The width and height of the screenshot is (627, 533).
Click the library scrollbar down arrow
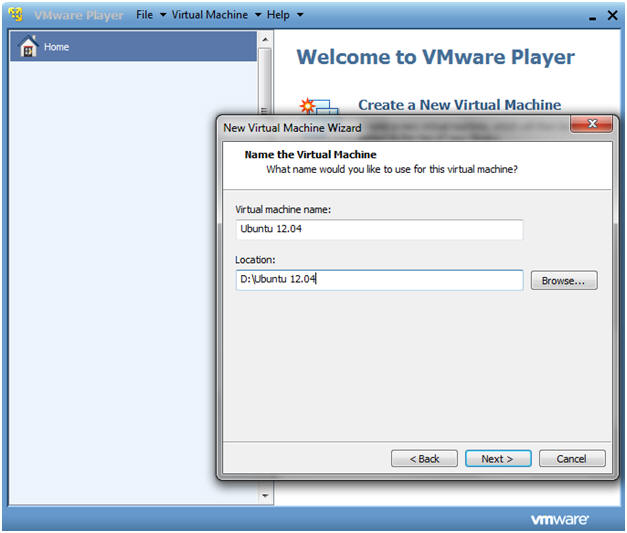tap(265, 496)
